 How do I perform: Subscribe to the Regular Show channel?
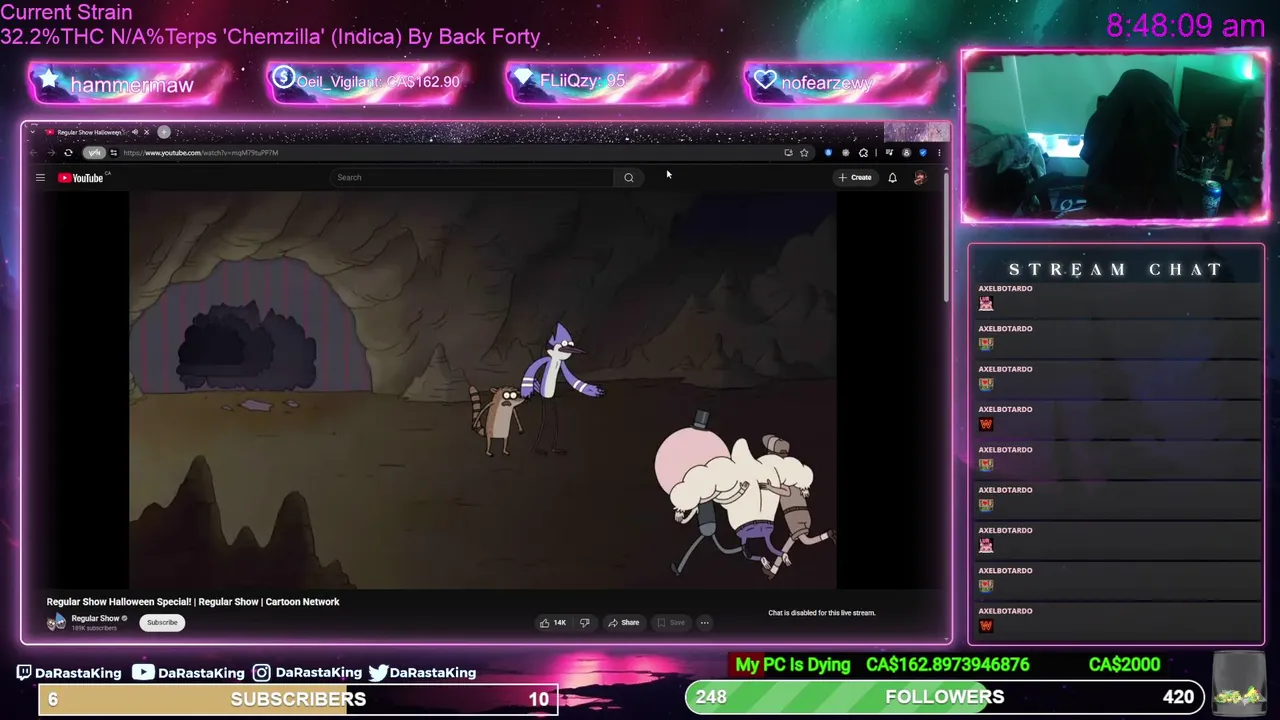click(162, 622)
